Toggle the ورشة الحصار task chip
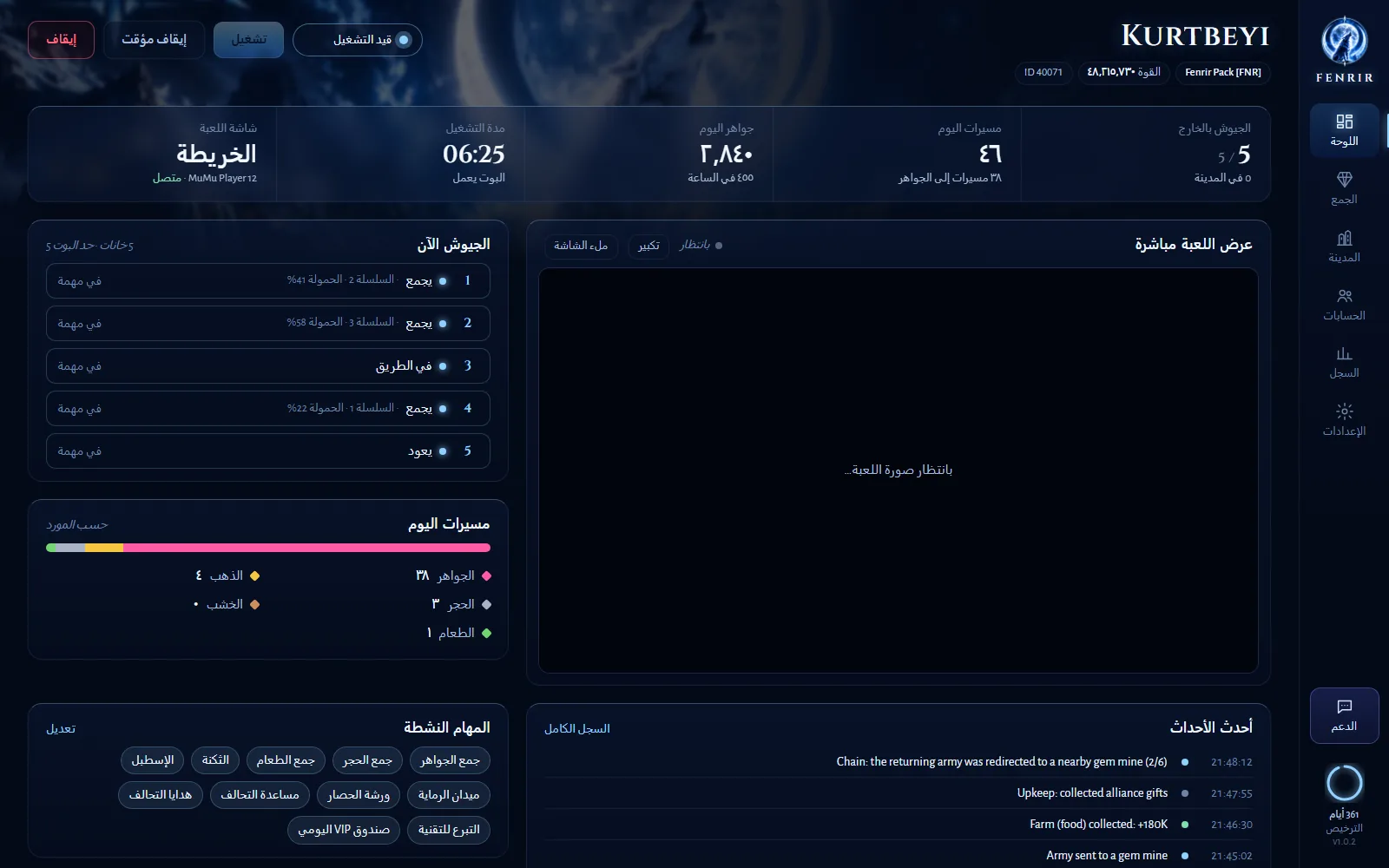This screenshot has width=1389, height=868. coord(359,795)
